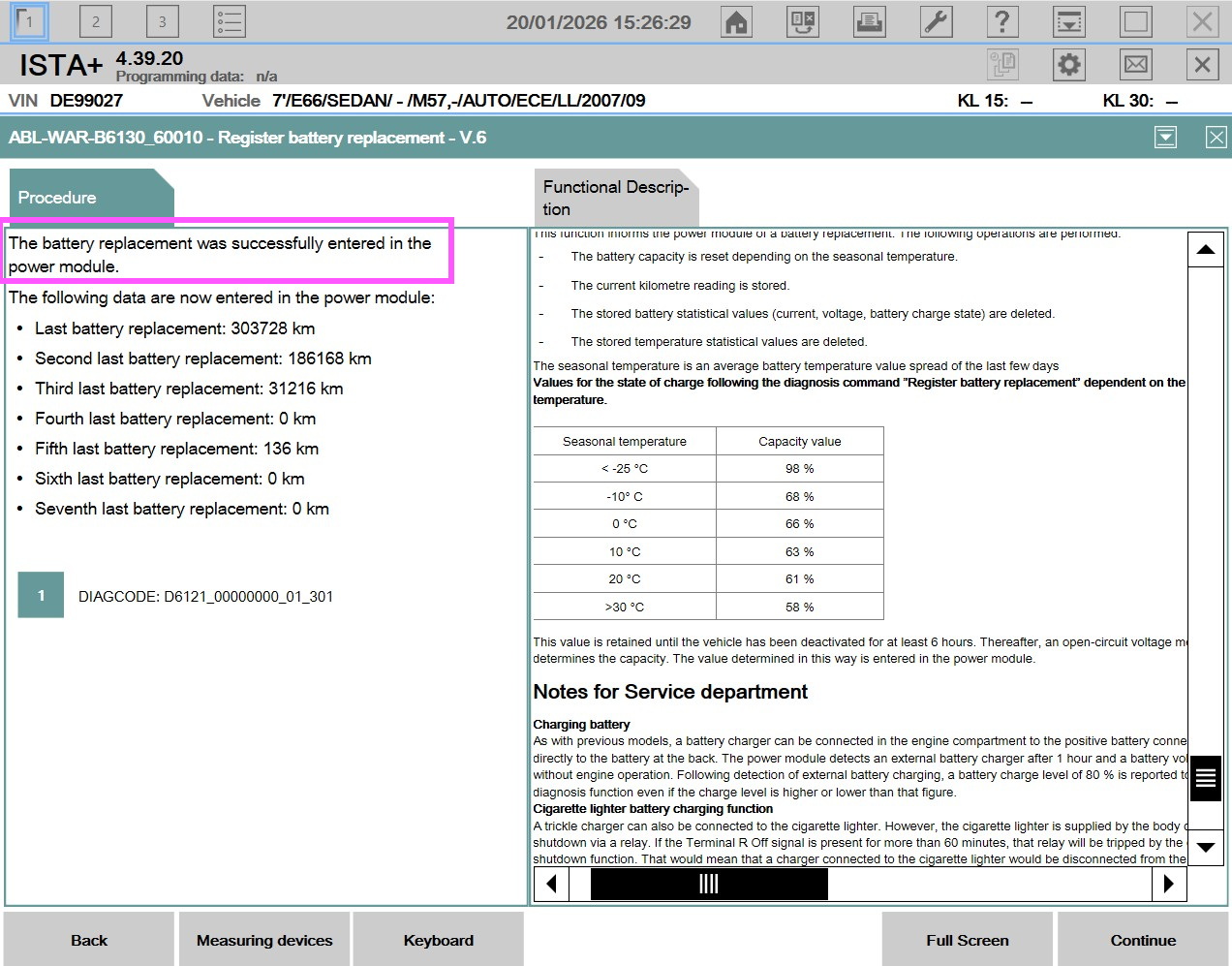Collapse the Register battery replacement header
The image size is (1232, 966).
pyautogui.click(x=1166, y=138)
